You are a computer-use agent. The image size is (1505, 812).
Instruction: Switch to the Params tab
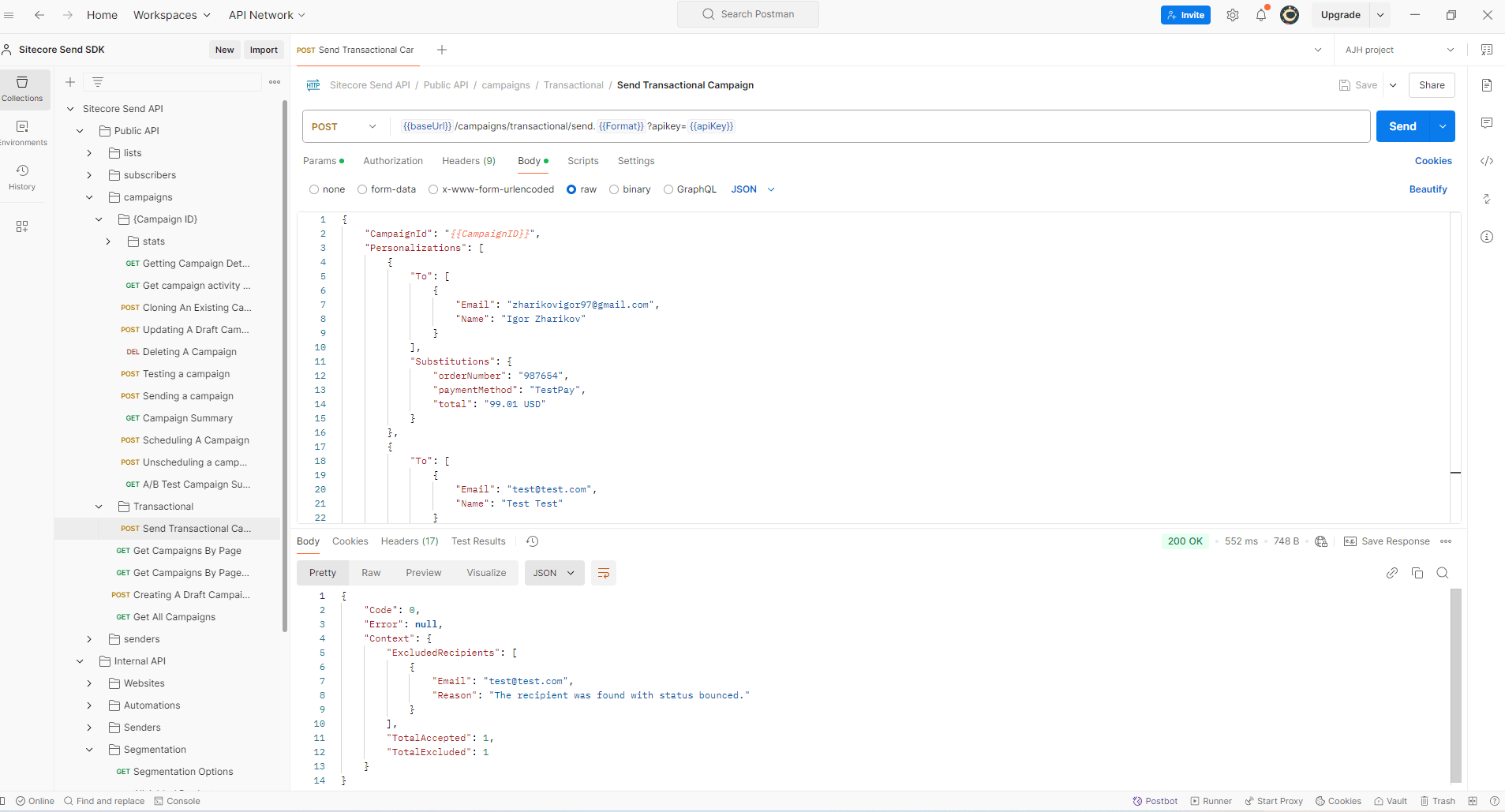click(324, 161)
